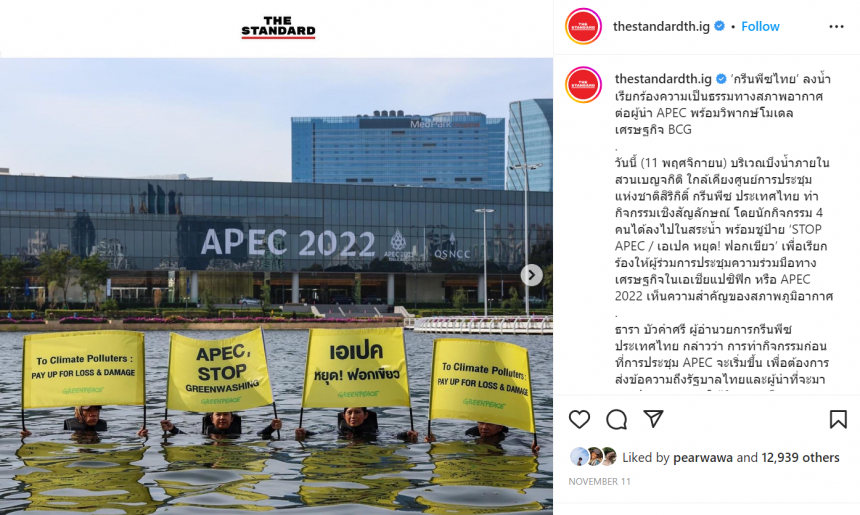Image resolution: width=860 pixels, height=515 pixels.
Task: Open post date NOVEMBER 11
Action: tap(599, 482)
